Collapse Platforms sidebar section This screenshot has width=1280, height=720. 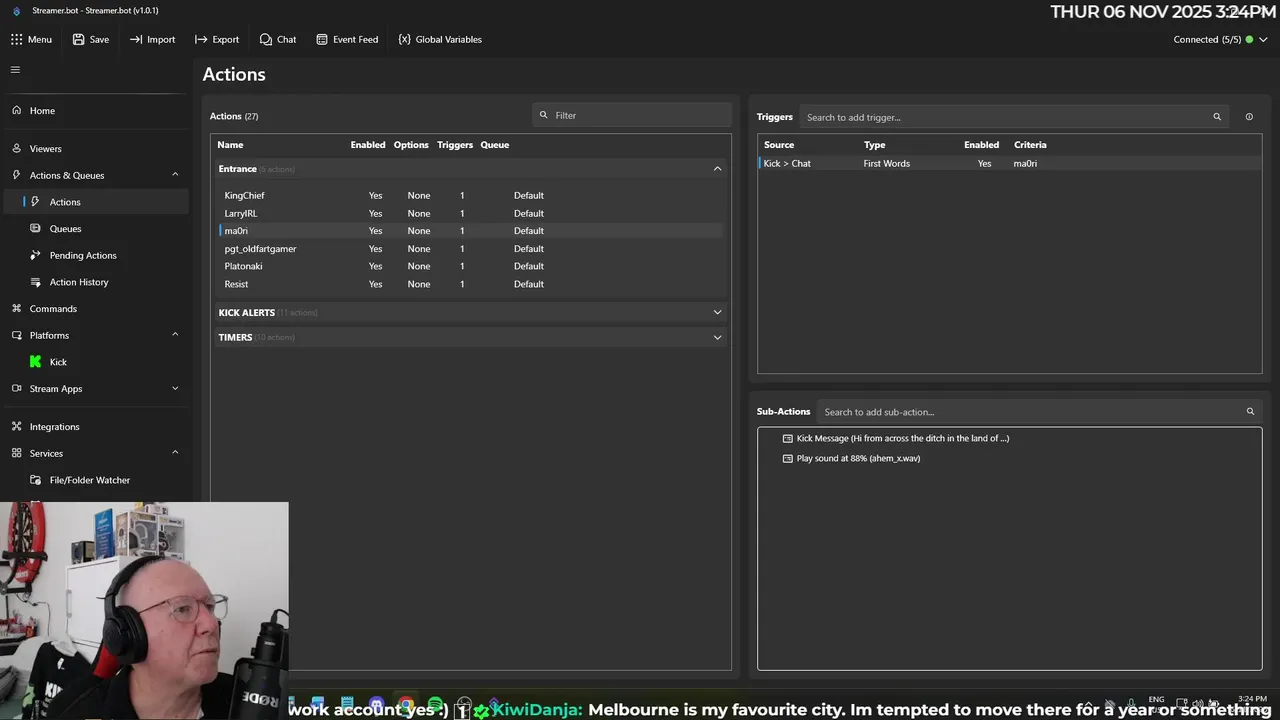pos(175,335)
